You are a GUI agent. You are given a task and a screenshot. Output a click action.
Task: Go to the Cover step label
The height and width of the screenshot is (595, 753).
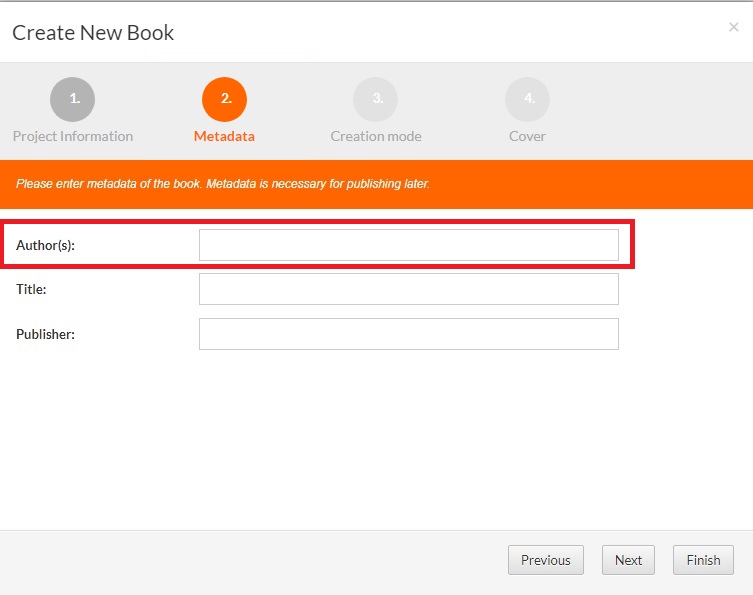[527, 136]
